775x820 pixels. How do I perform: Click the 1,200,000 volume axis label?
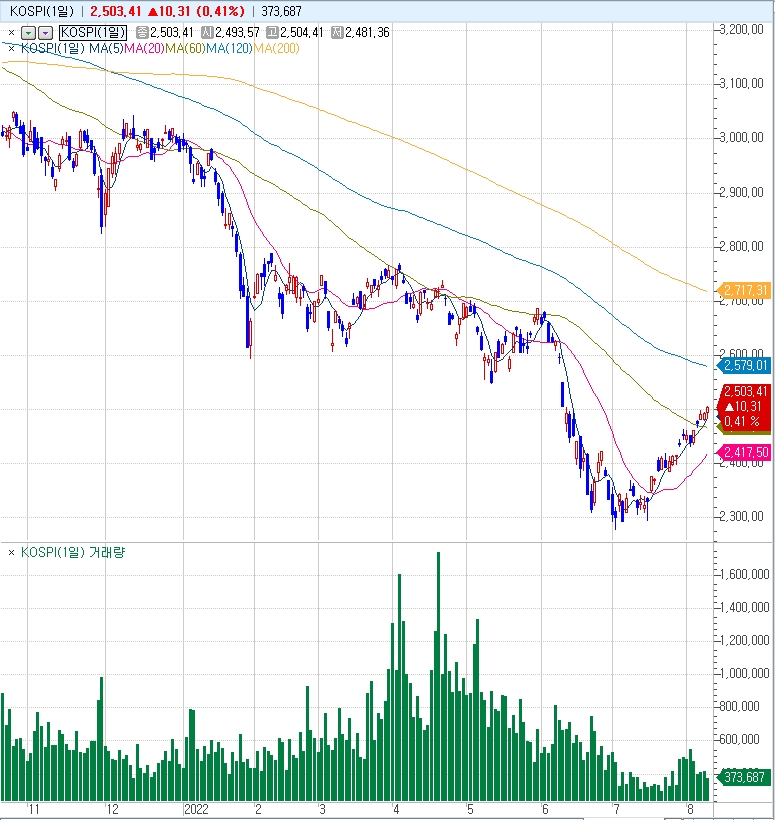[745, 641]
